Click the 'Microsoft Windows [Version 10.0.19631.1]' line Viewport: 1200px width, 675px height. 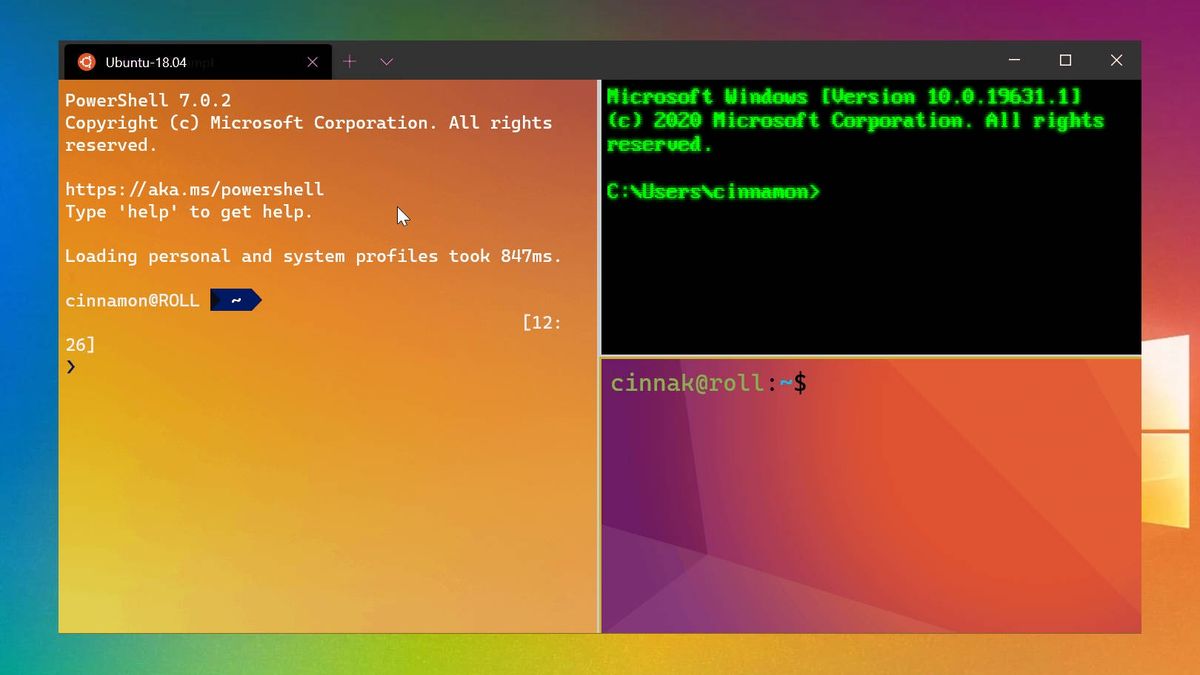pos(843,97)
